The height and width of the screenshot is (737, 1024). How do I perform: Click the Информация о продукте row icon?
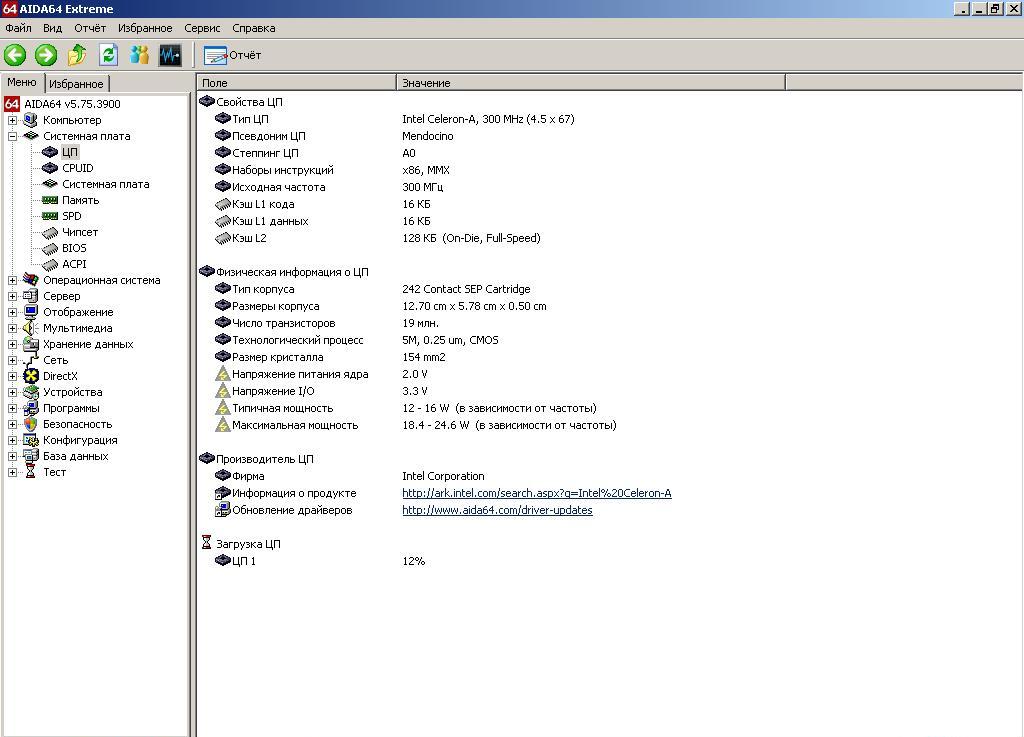coord(223,493)
